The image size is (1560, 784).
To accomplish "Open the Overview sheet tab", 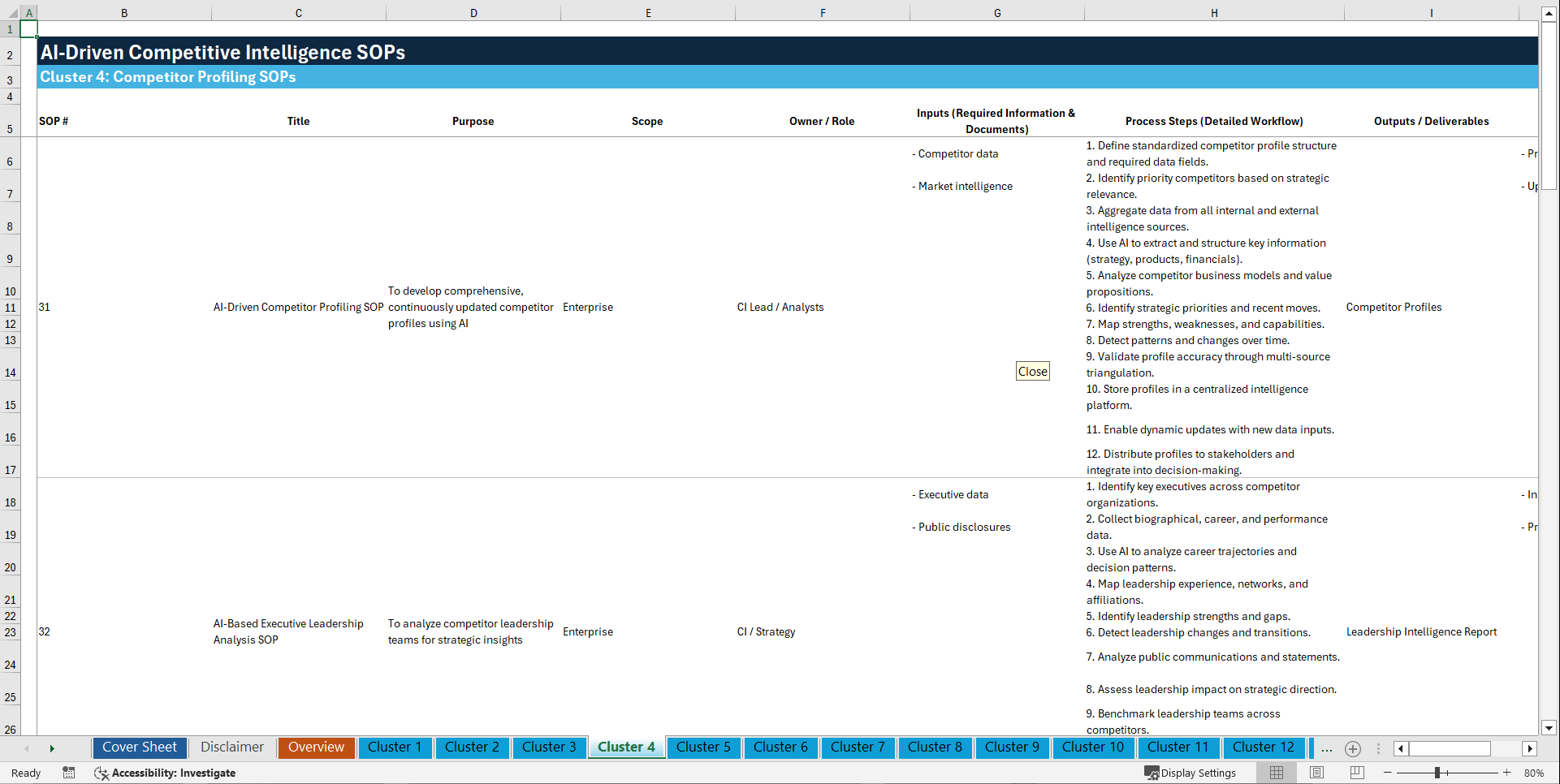I will point(316,747).
